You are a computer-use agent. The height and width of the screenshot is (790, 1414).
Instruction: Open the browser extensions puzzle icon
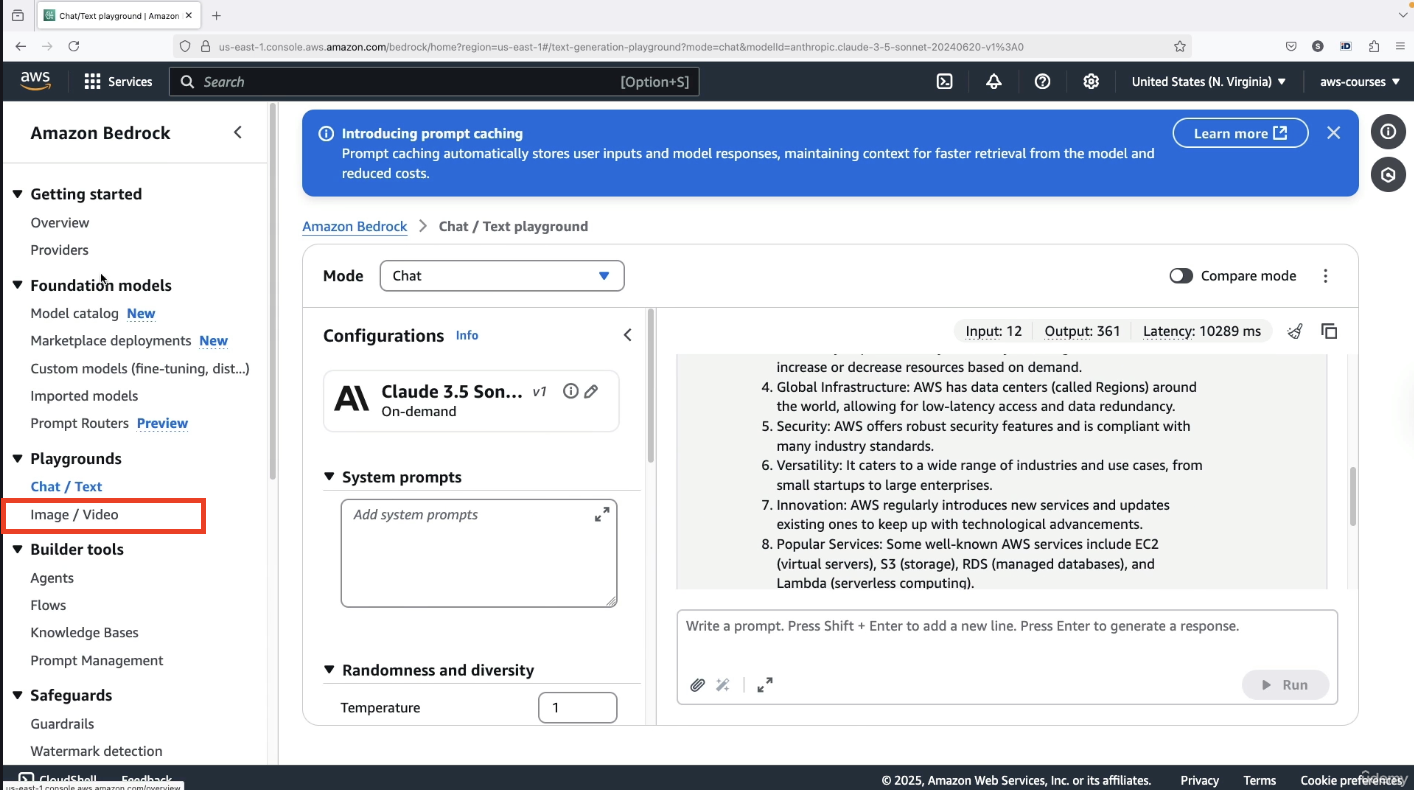click(x=1374, y=46)
